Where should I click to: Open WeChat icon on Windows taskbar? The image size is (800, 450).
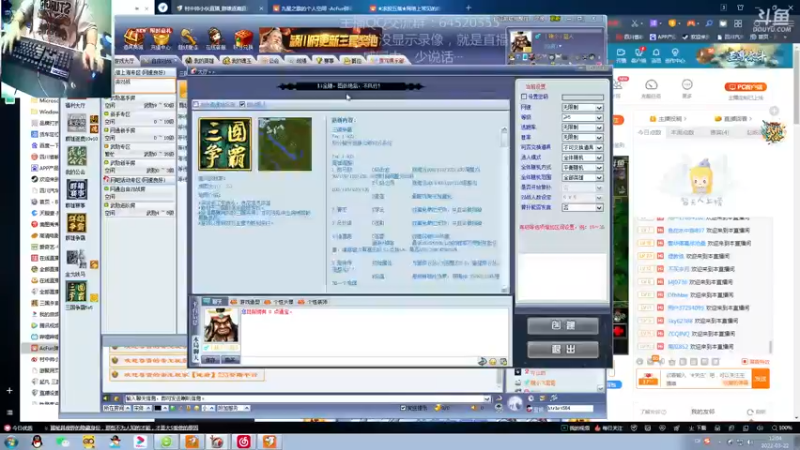coord(63,441)
